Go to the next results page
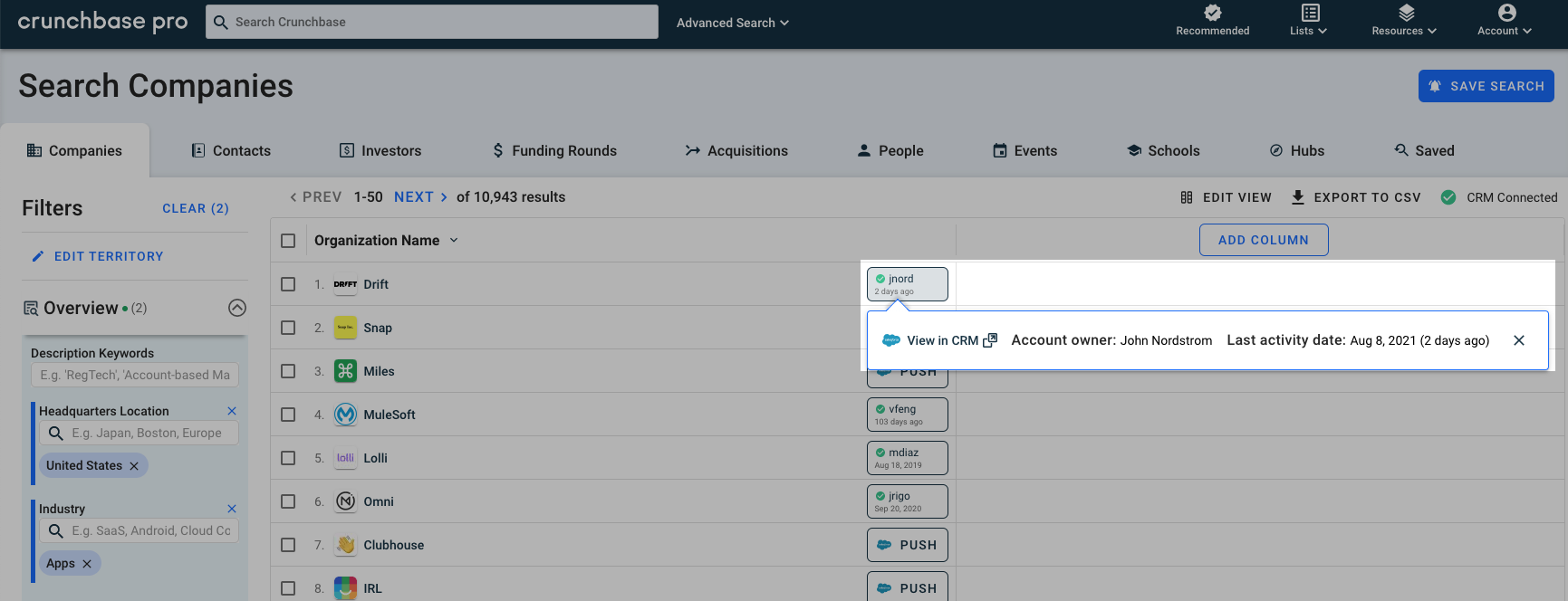 [421, 197]
